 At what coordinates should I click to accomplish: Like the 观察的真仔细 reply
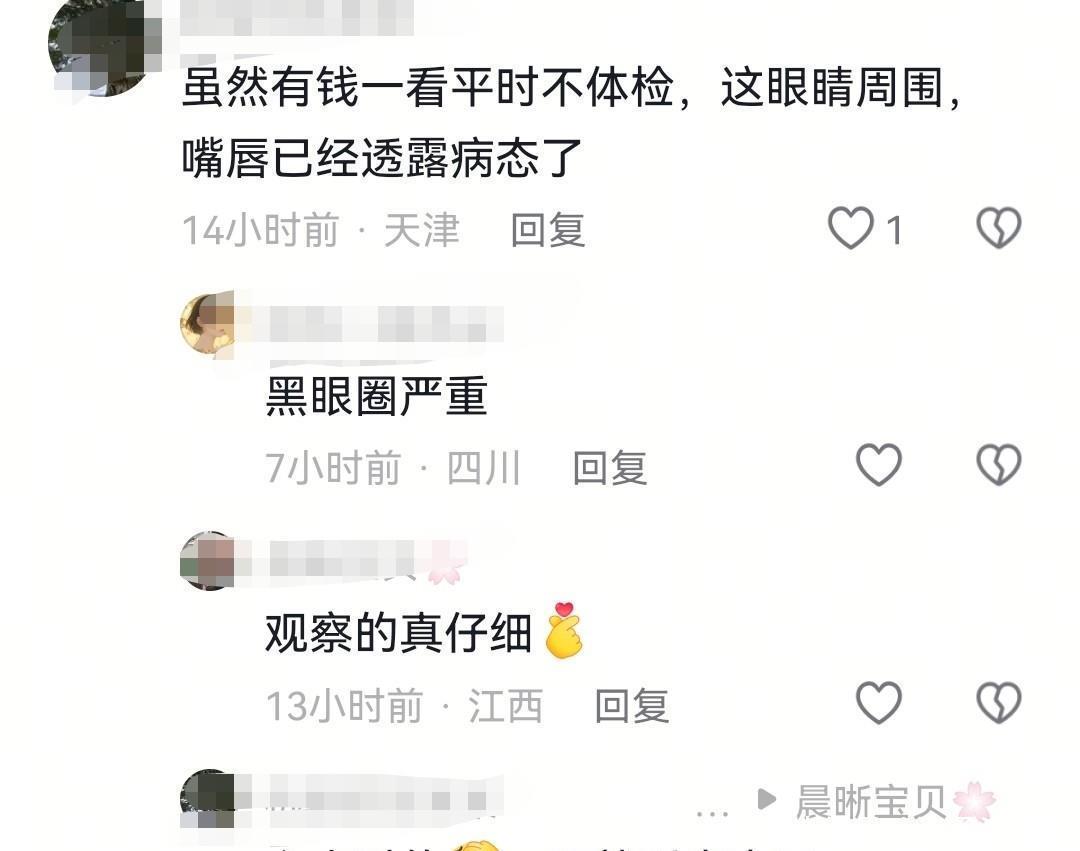coord(879,703)
